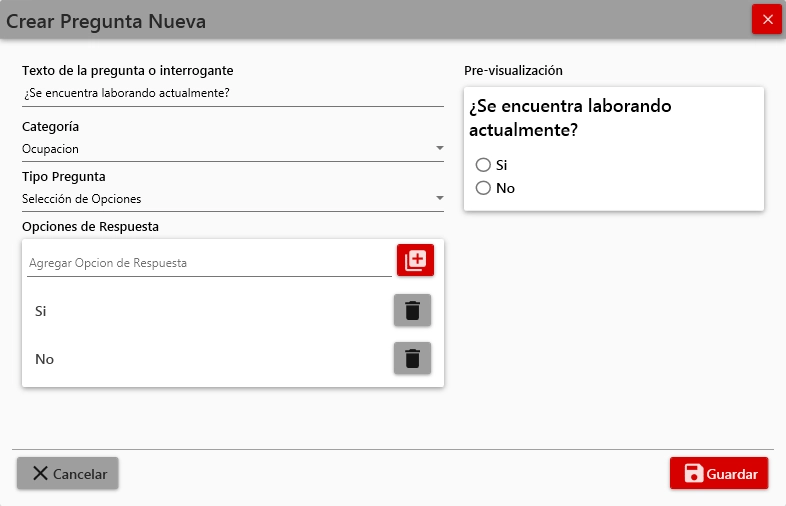Delete the "Si" answer option with trash icon
The width and height of the screenshot is (786, 506).
coord(412,311)
